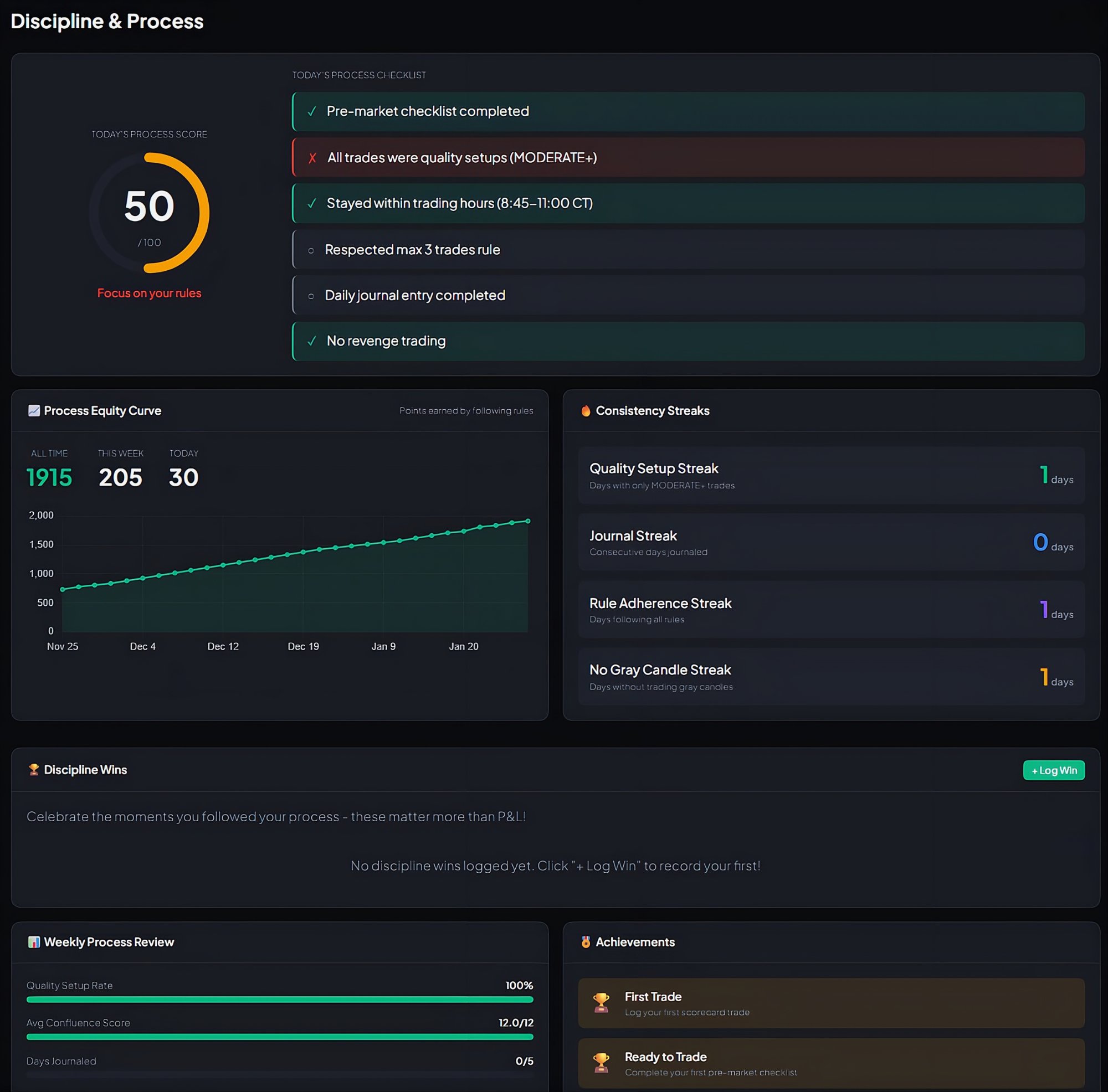
Task: Toggle the No revenge trading checkmark
Action: (311, 341)
